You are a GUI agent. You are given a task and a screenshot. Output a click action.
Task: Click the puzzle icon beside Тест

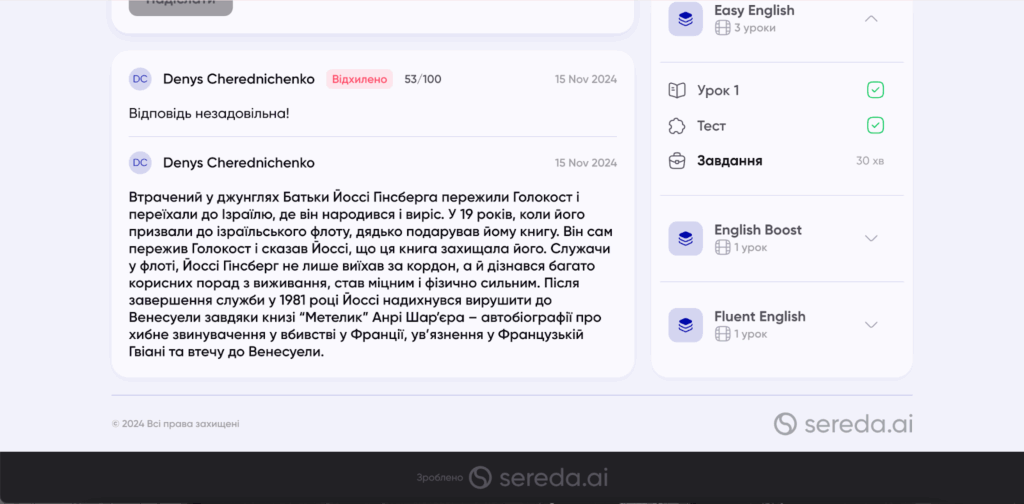[x=677, y=126]
